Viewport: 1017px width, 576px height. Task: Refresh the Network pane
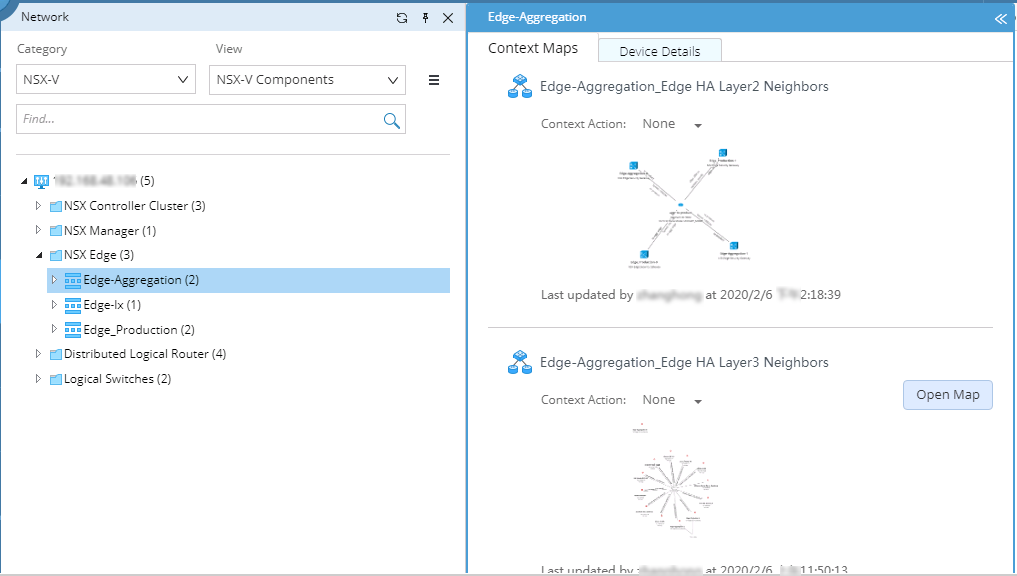point(402,18)
